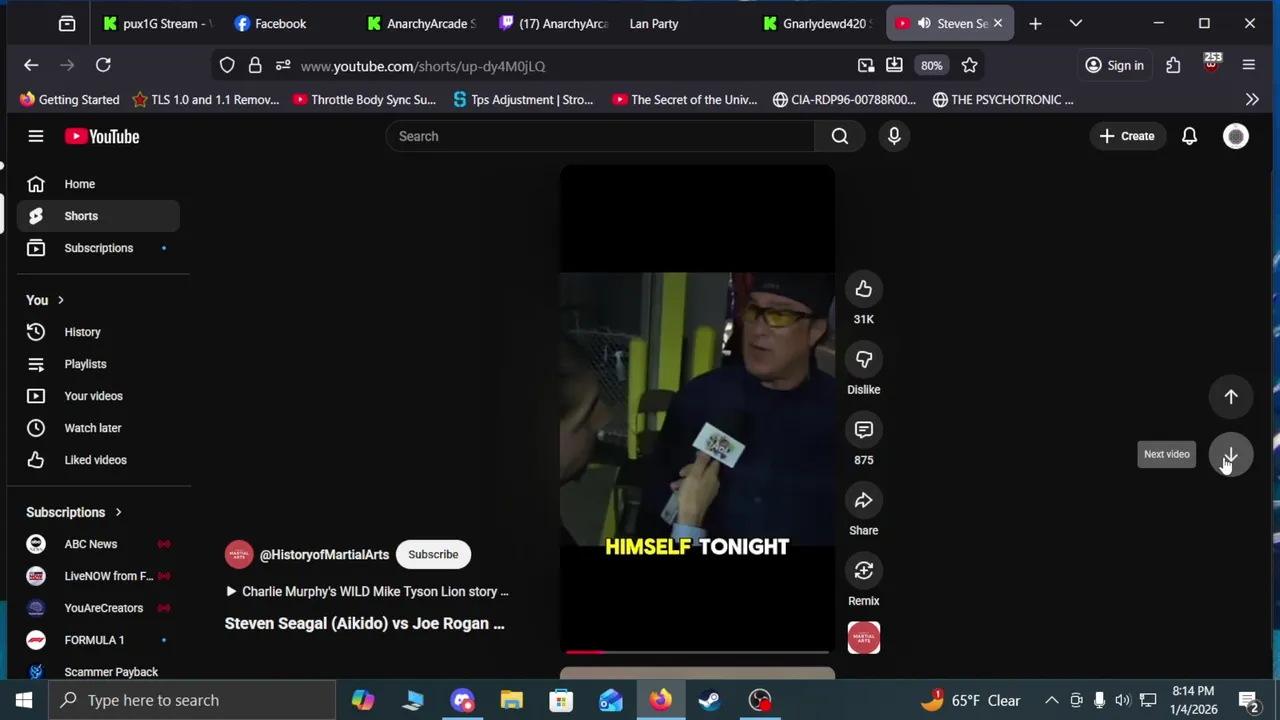Run the search magnifier button

coord(840,136)
